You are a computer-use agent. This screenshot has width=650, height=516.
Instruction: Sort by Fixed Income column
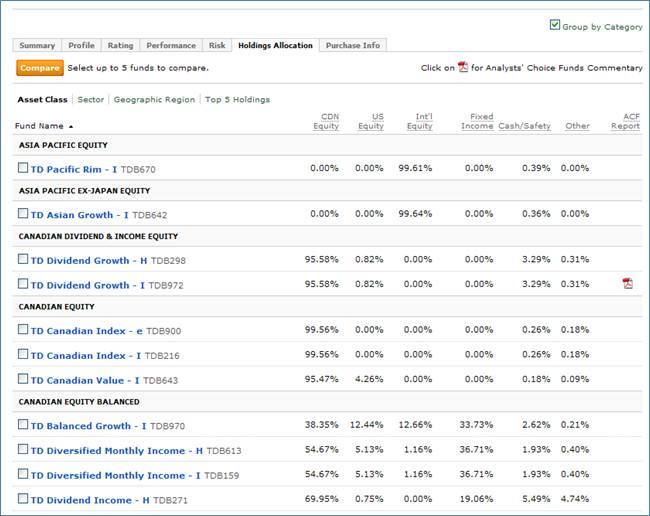tap(477, 121)
